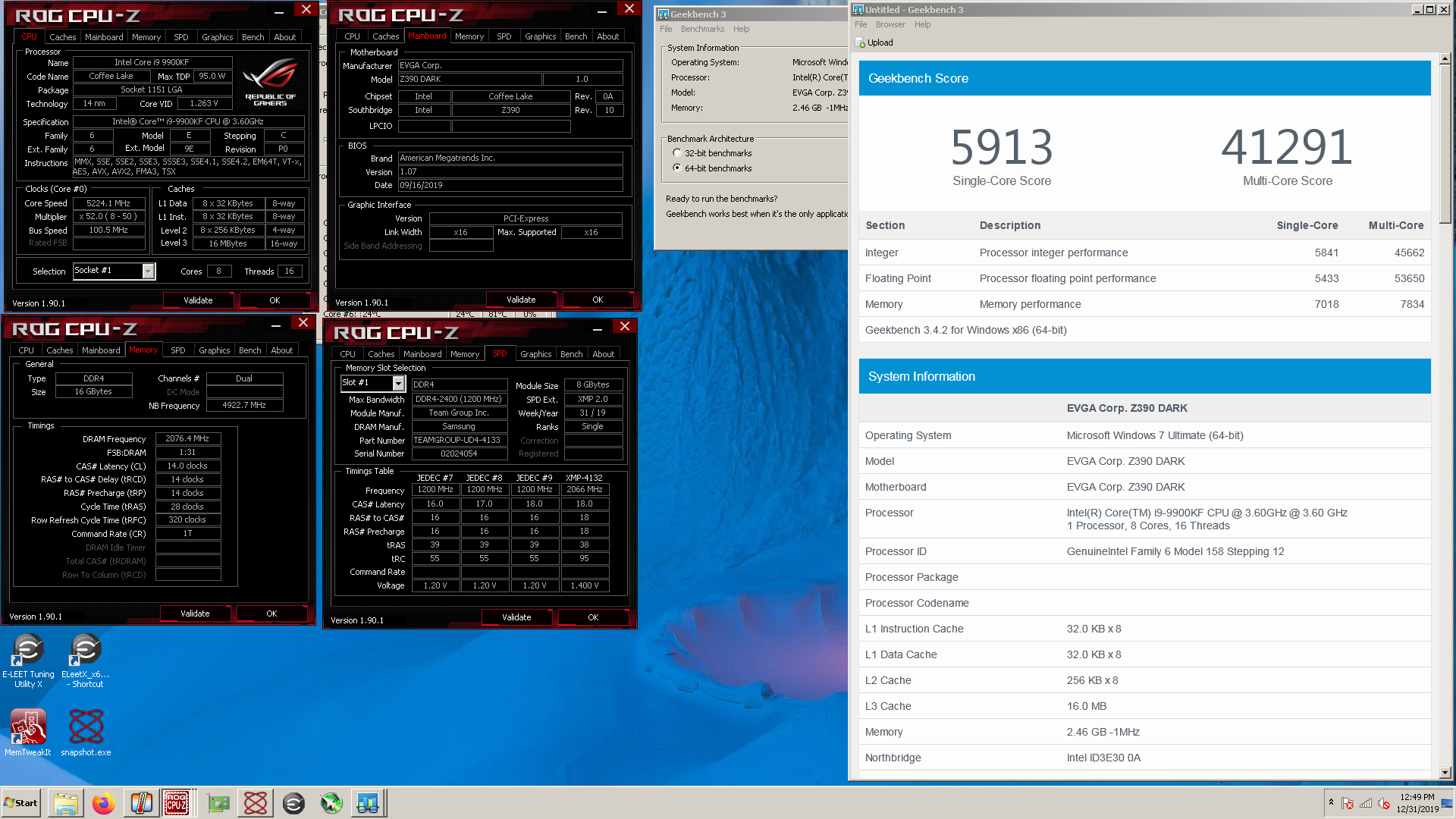Click Validate in the SPD window
The image size is (1456, 819).
click(x=516, y=617)
